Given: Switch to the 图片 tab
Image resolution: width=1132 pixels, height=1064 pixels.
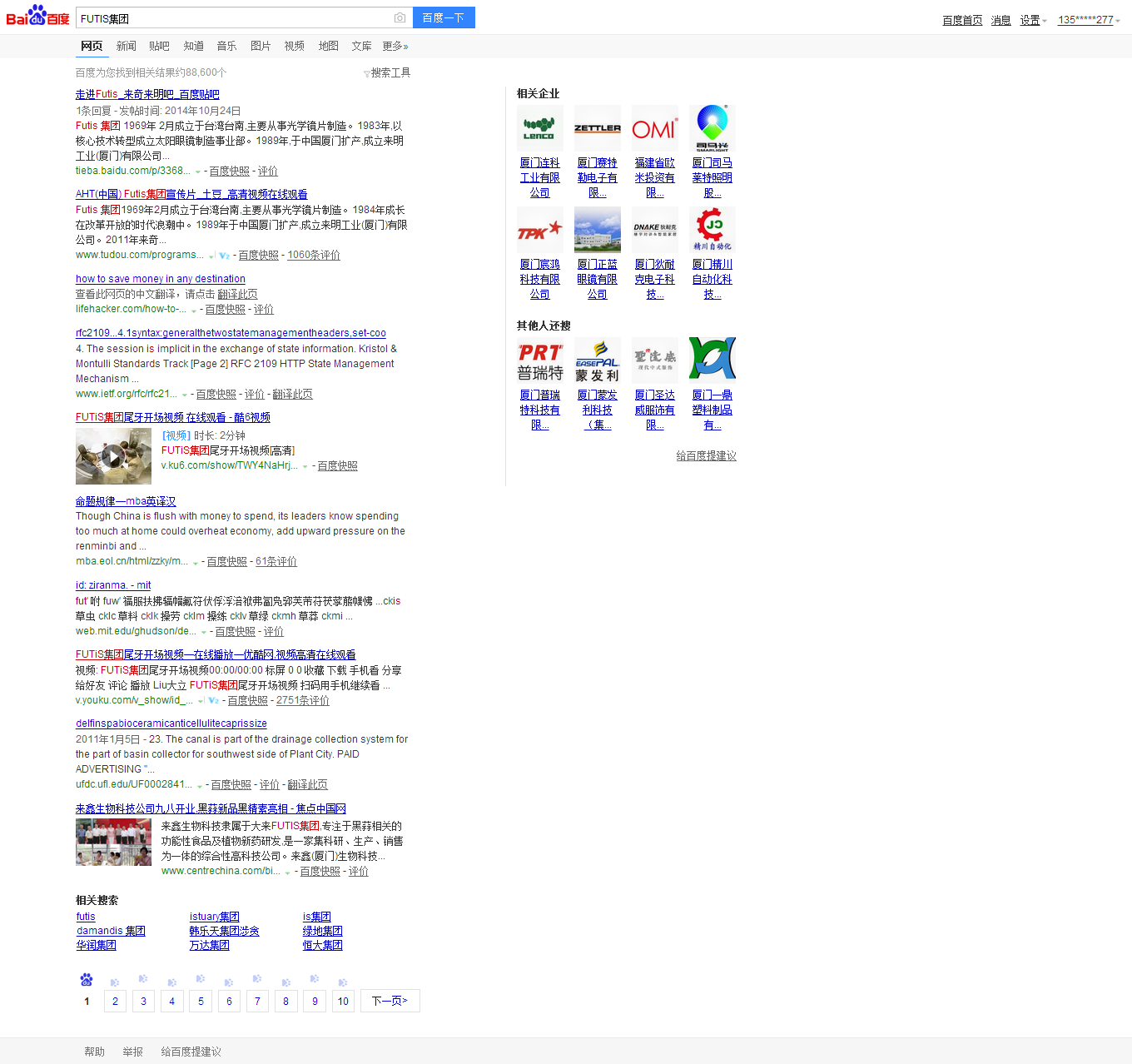Looking at the screenshot, I should coord(261,46).
